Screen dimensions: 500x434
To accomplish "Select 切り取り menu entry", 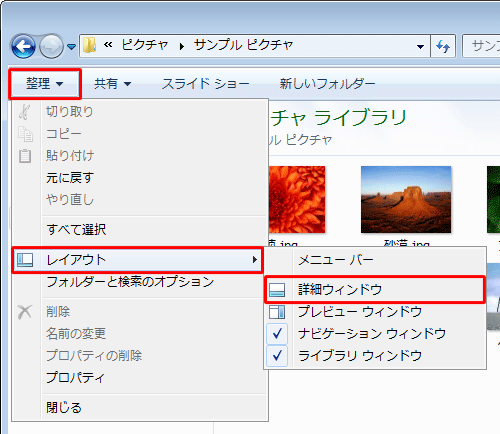I will pos(140,112).
